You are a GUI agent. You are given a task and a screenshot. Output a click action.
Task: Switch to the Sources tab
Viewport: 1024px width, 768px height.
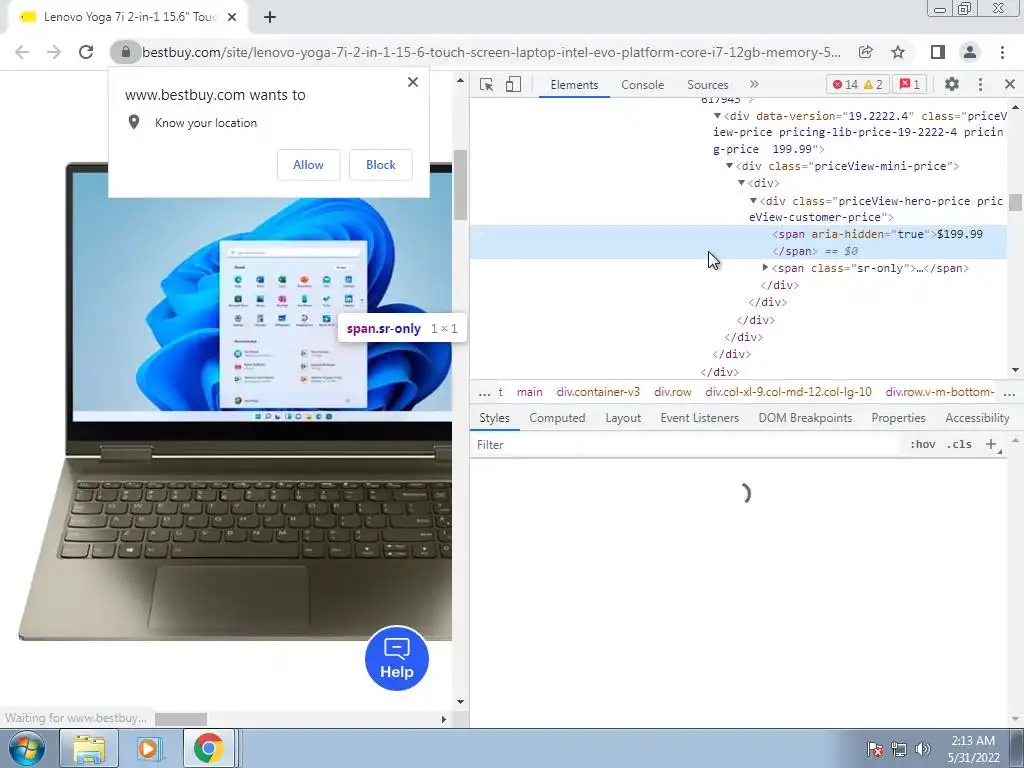[x=707, y=85]
